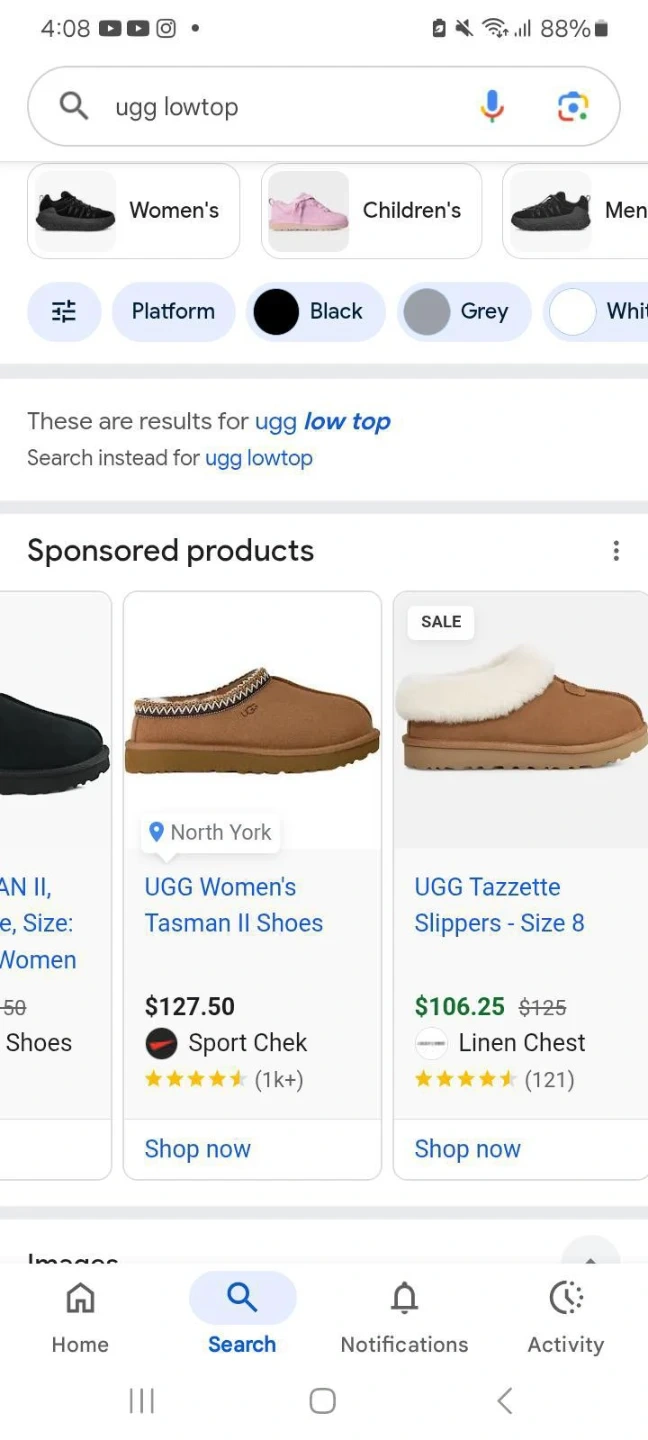Toggle the Black color filter chip

point(315,311)
